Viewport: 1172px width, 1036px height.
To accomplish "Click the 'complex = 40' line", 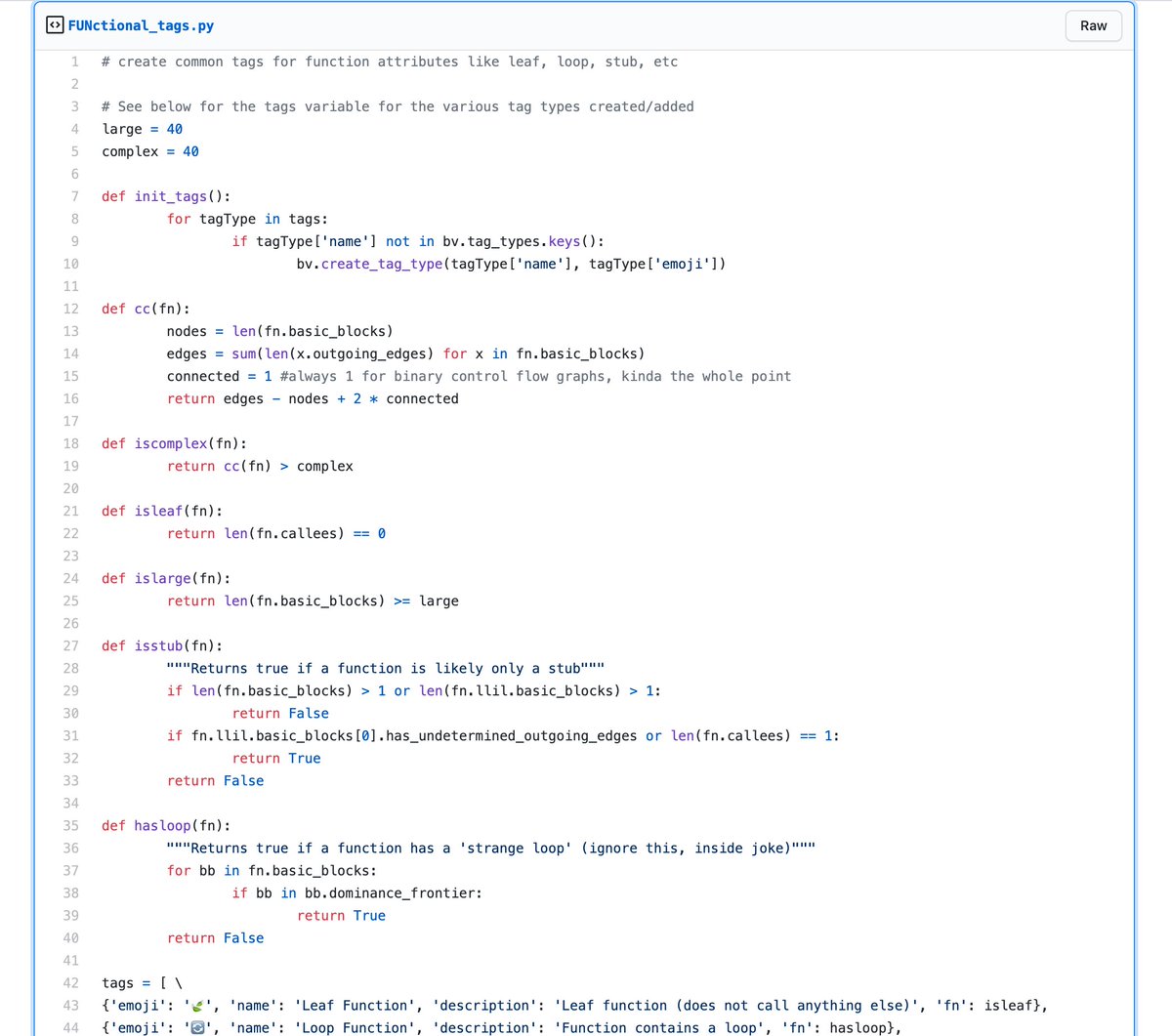I will pos(150,151).
